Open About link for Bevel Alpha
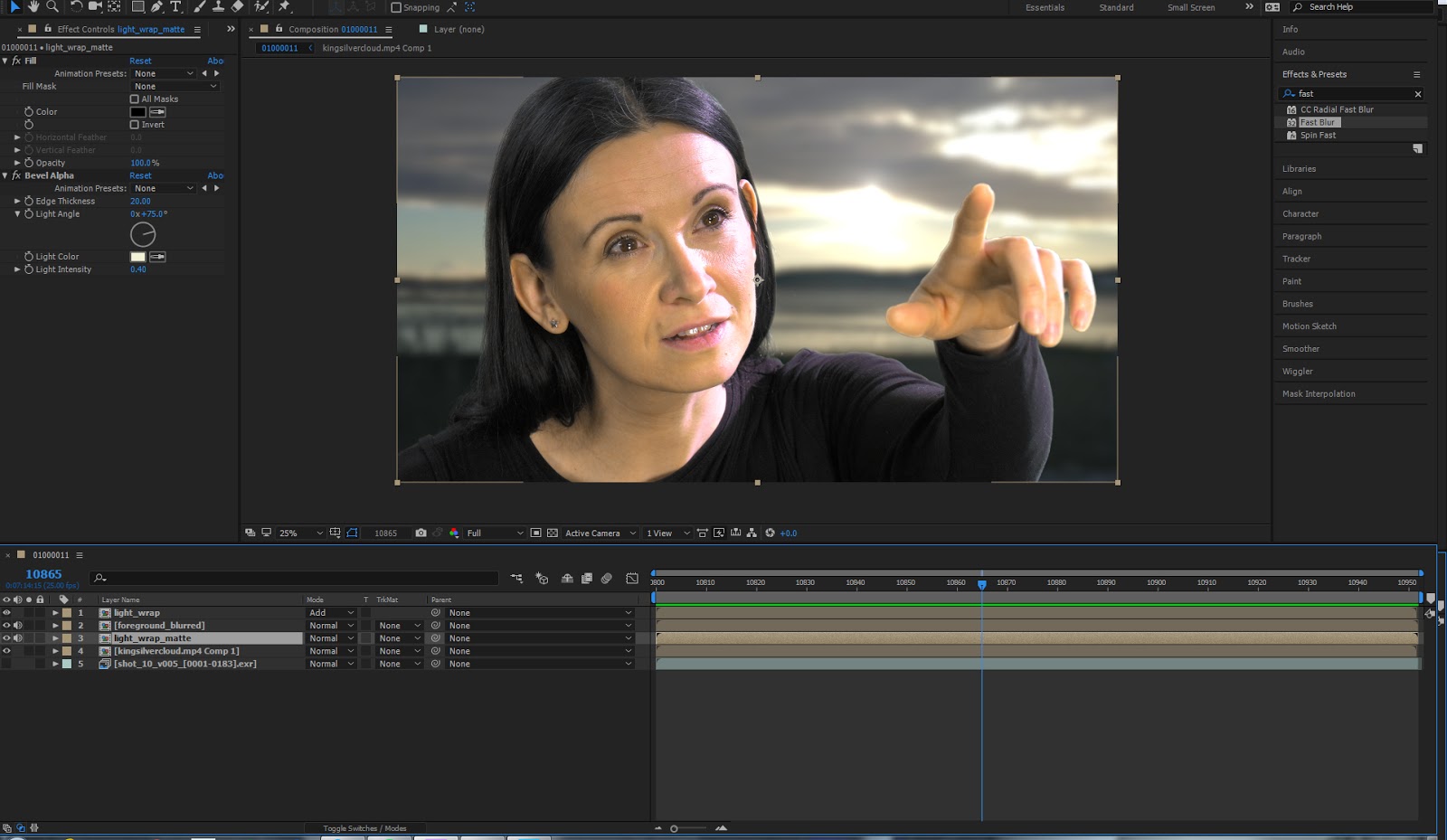 click(x=215, y=176)
